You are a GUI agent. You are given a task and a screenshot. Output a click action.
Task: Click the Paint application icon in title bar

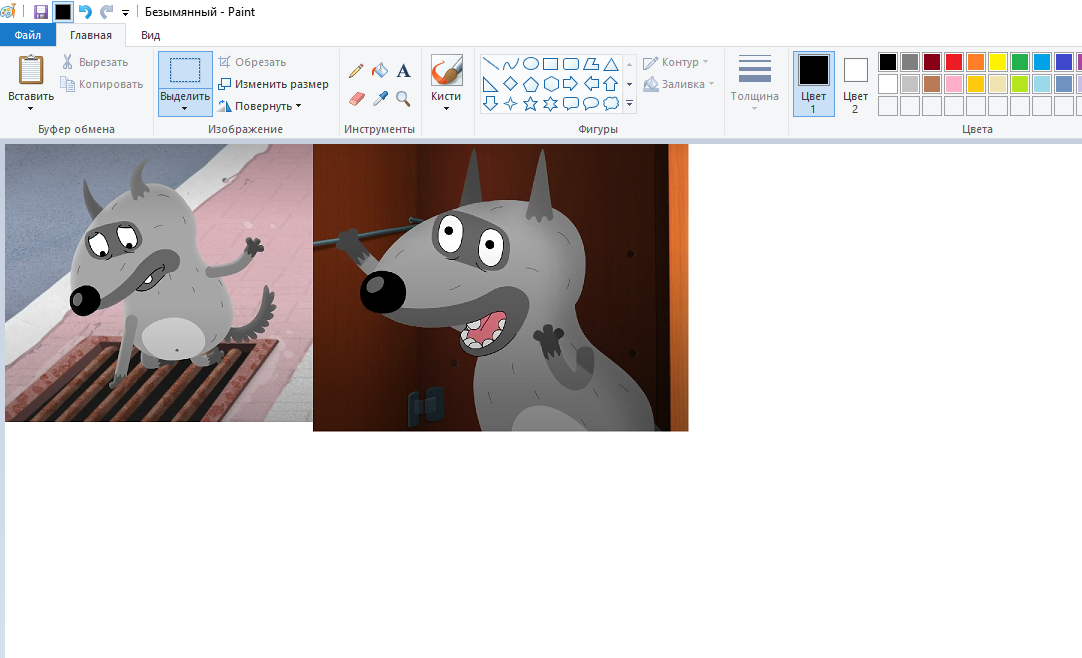click(x=8, y=12)
